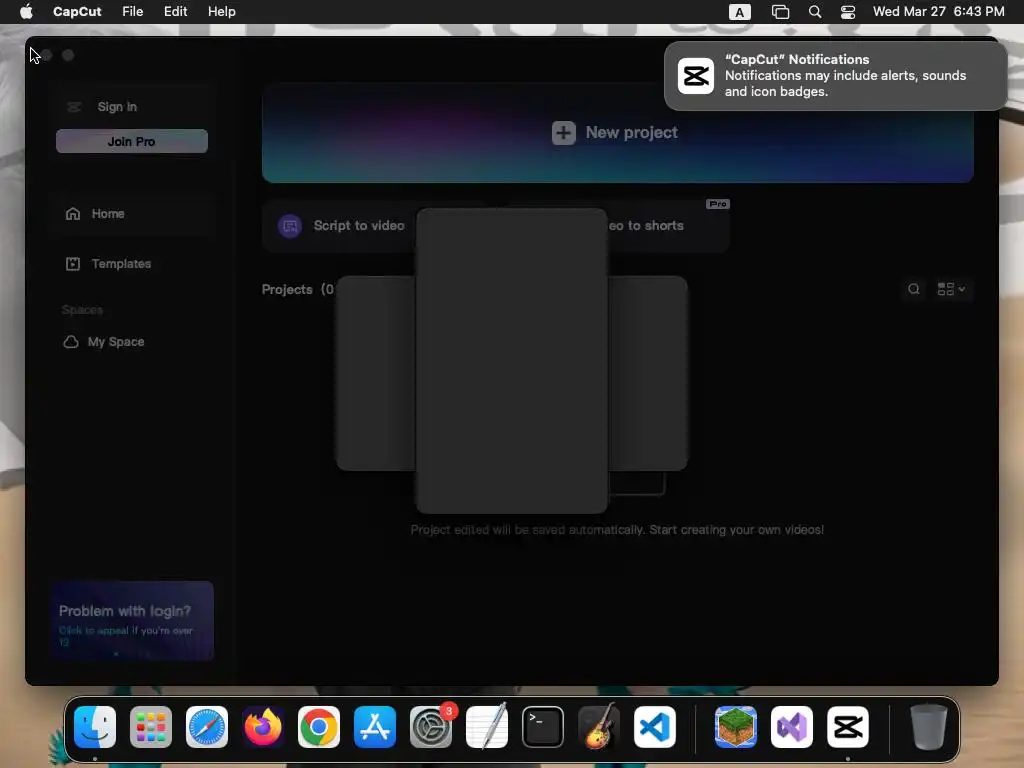This screenshot has height=768, width=1024.
Task: Open Google Chrome in the Dock
Action: pos(319,727)
